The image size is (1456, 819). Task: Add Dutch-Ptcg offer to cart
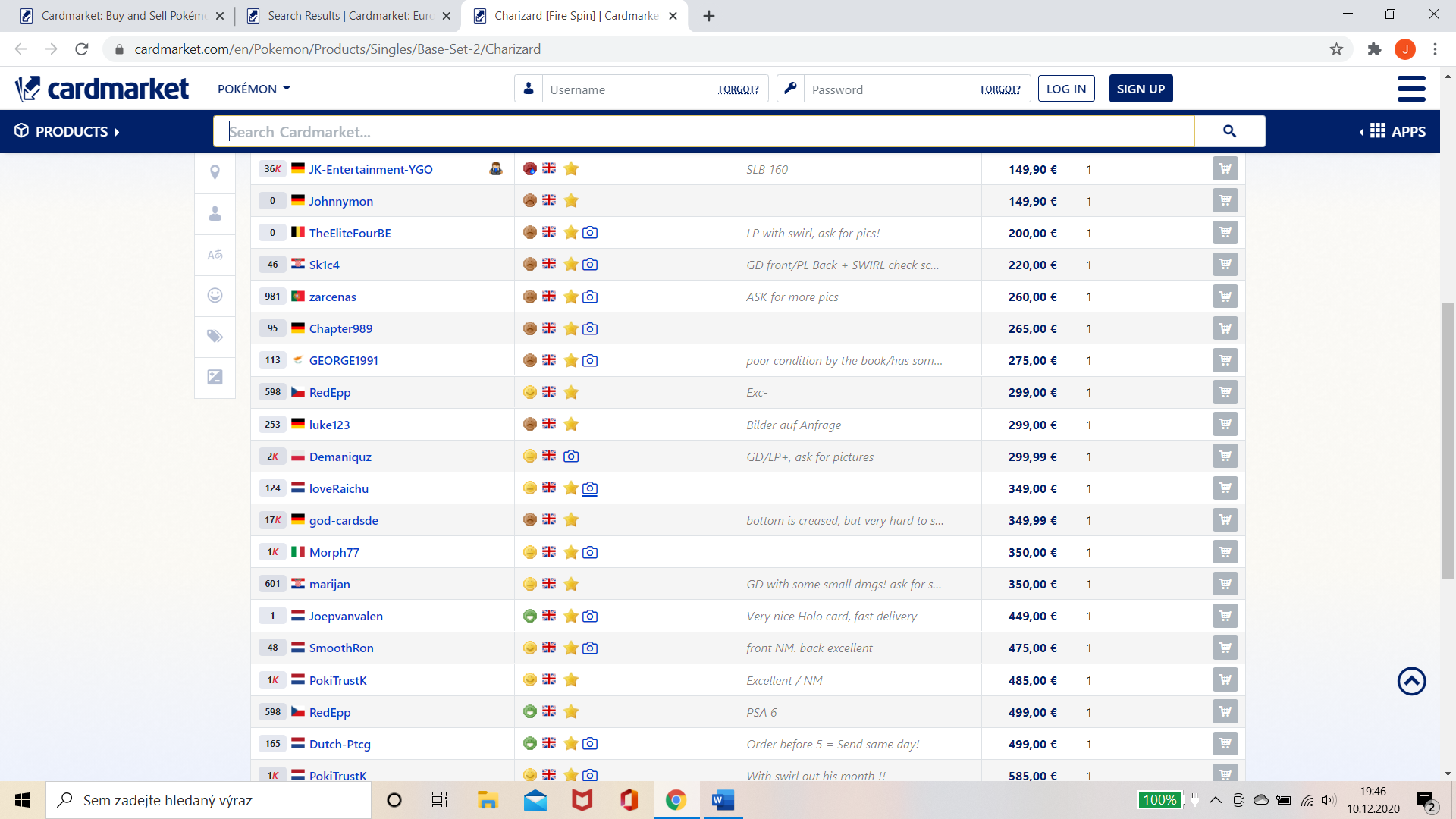pos(1225,743)
